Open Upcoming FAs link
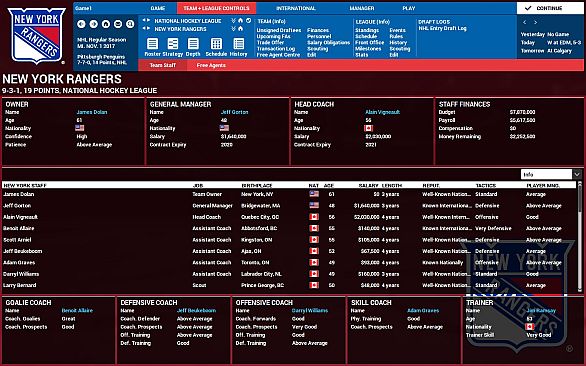 click(x=274, y=36)
